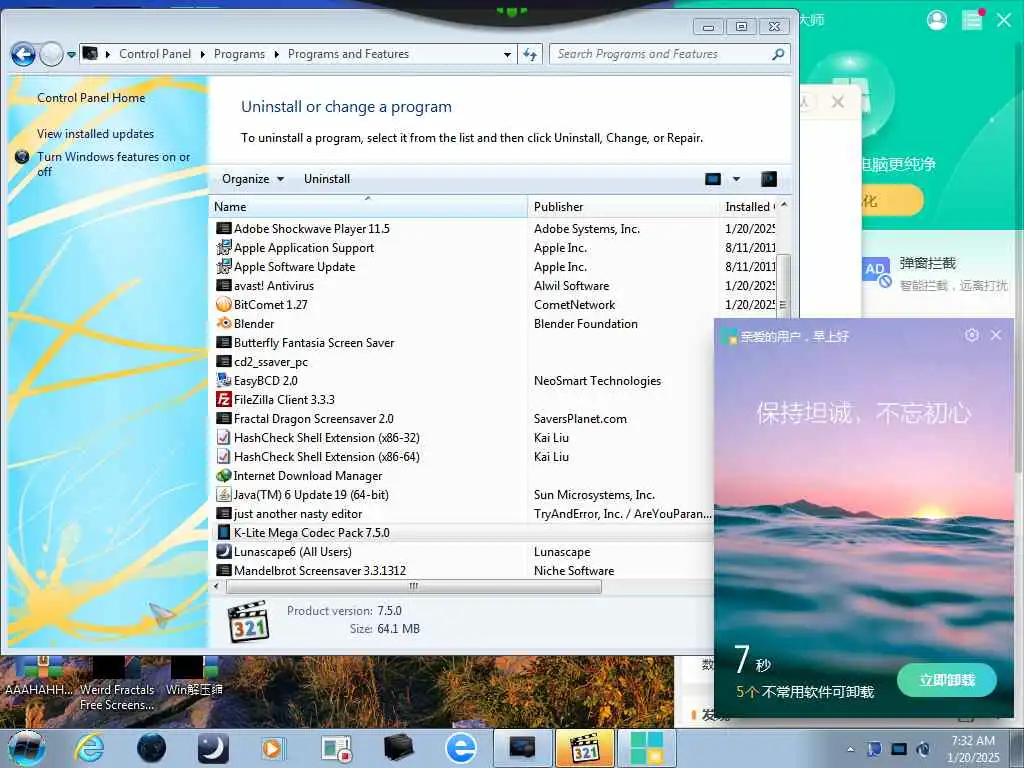
Task: Open Weird Fractals Free Screensaver desktop icon
Action: pyautogui.click(x=117, y=682)
